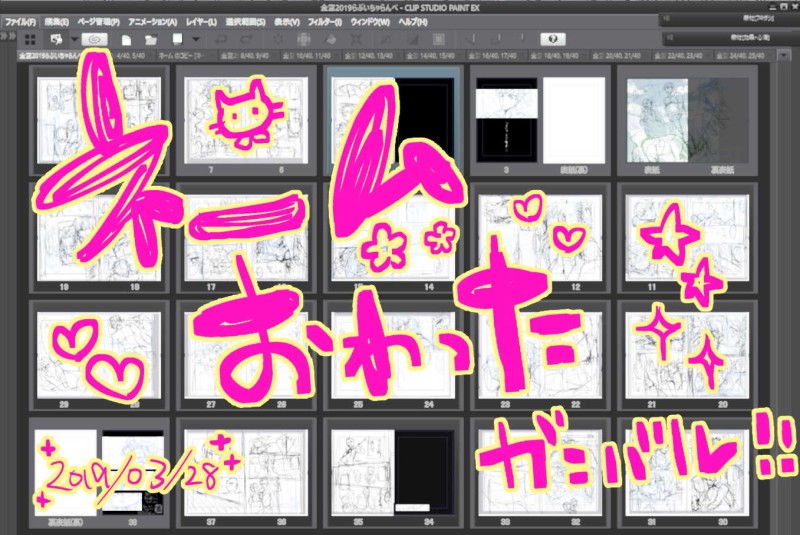Click the middle of the three selection icons
Screen dimensions: 800x535
click(x=412, y=39)
